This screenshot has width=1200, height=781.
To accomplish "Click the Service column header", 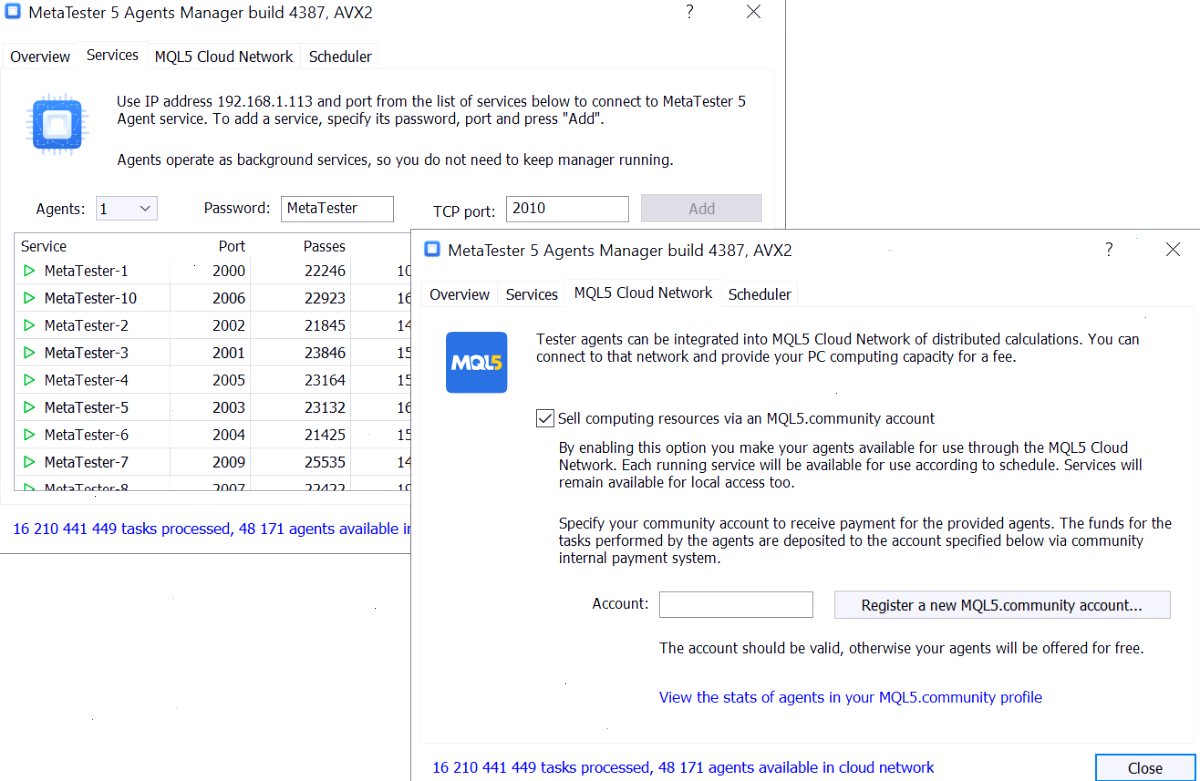I will (x=44, y=246).
